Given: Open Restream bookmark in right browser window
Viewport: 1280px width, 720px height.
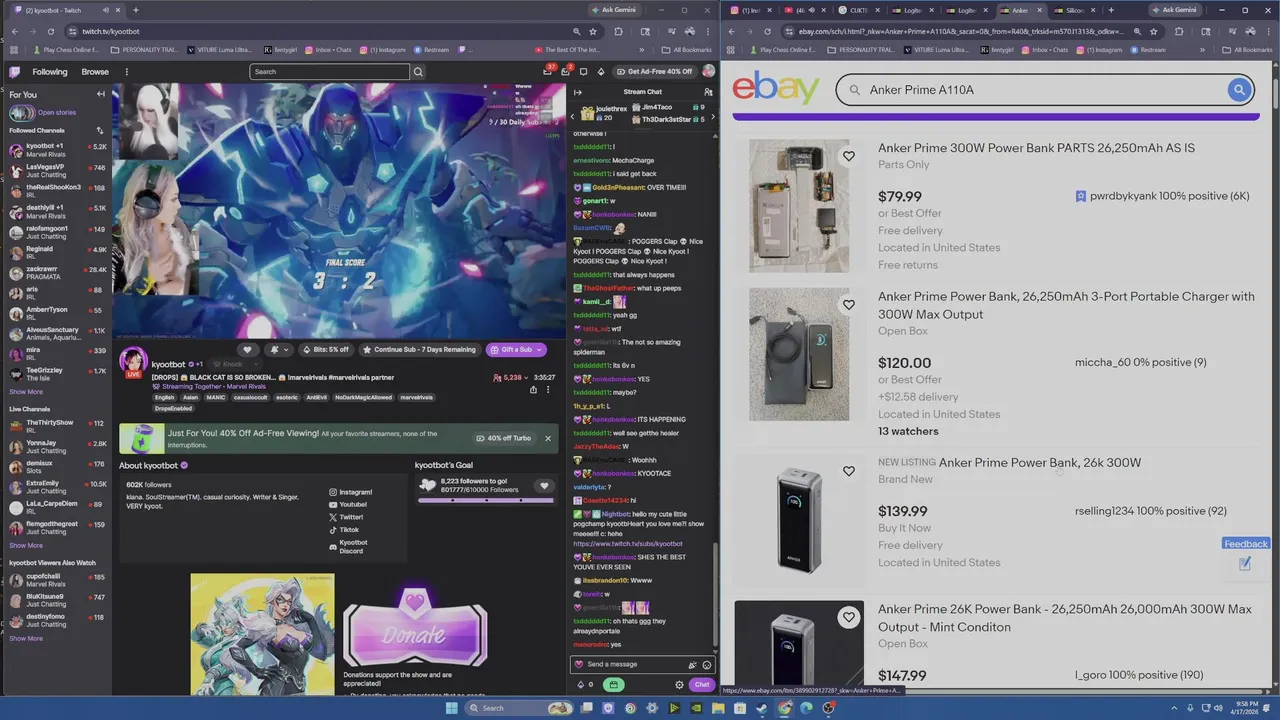Looking at the screenshot, I should coord(1148,49).
